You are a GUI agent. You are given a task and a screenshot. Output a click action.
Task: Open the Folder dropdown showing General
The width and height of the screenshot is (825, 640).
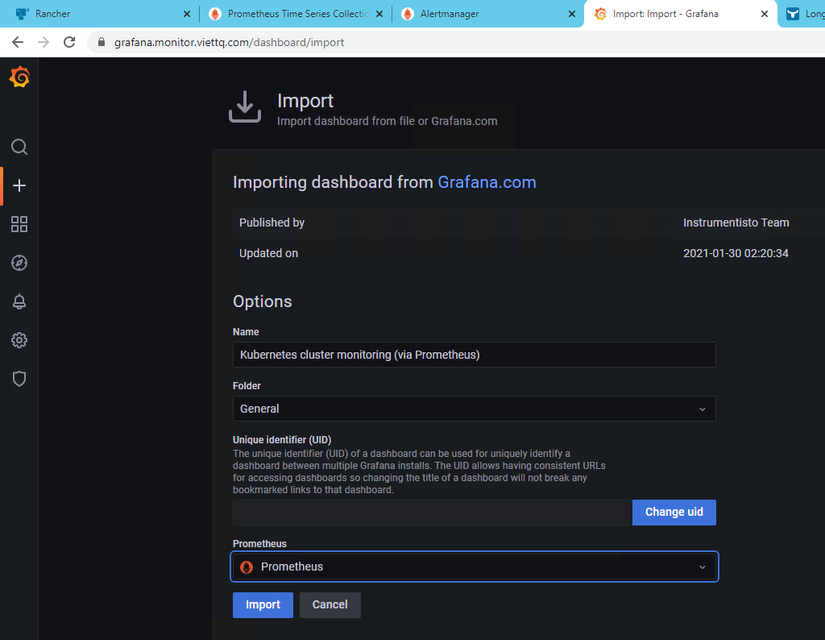(x=474, y=409)
